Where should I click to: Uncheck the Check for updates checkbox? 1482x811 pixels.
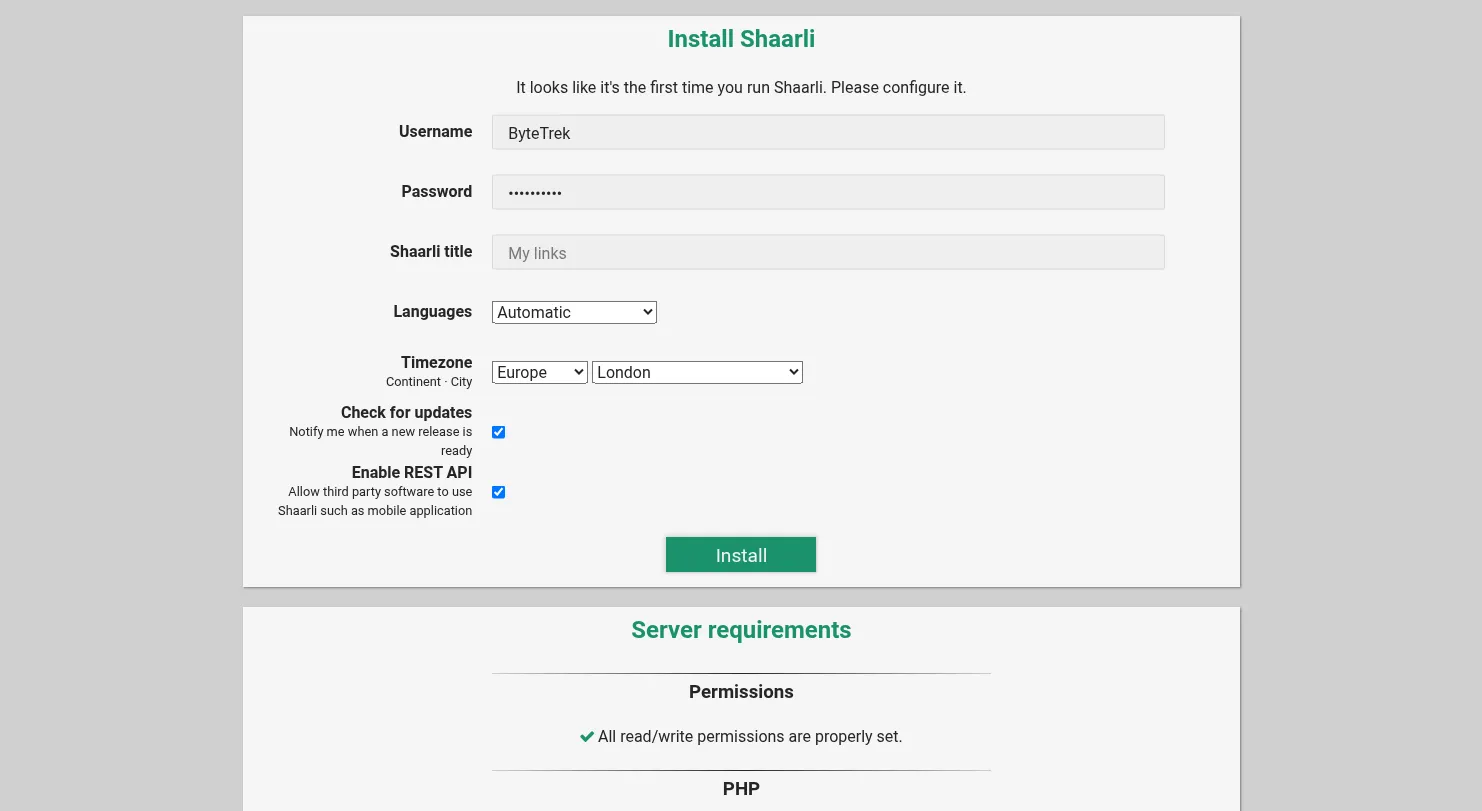coord(498,432)
